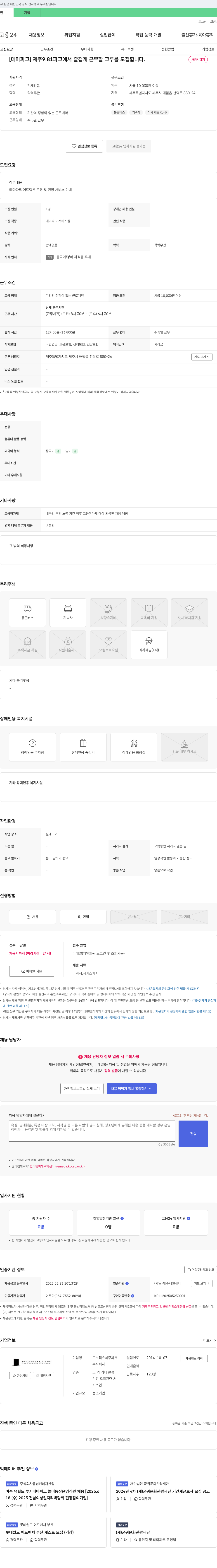The width and height of the screenshot is (217, 1568).
Task: Click info icon beside 빅데이터 추천 정보
Action: 36,1469
